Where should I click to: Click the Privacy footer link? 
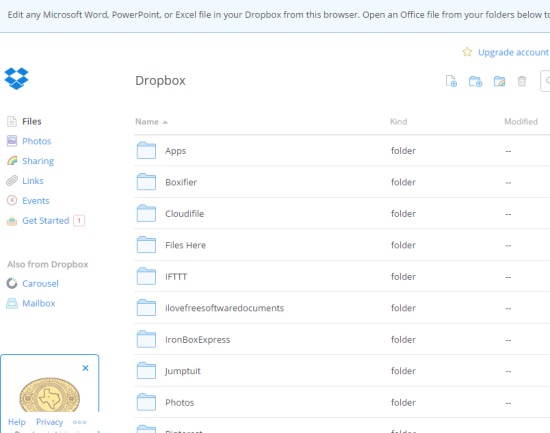(x=49, y=422)
